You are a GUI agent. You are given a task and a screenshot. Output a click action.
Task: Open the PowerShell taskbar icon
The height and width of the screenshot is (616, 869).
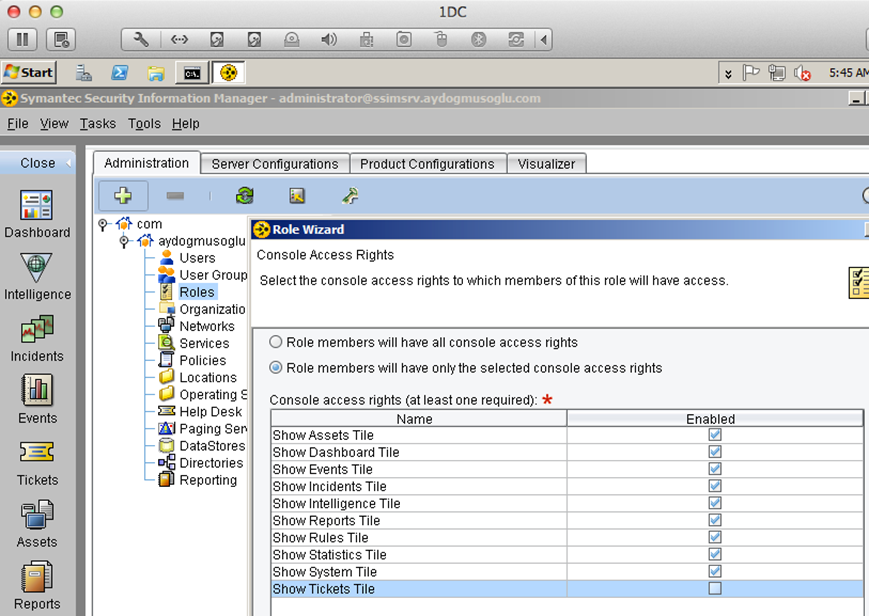(120, 73)
